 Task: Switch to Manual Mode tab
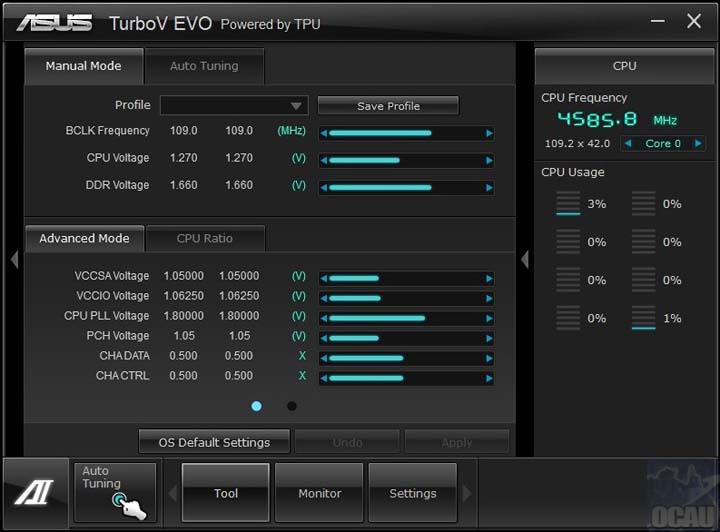pos(84,66)
